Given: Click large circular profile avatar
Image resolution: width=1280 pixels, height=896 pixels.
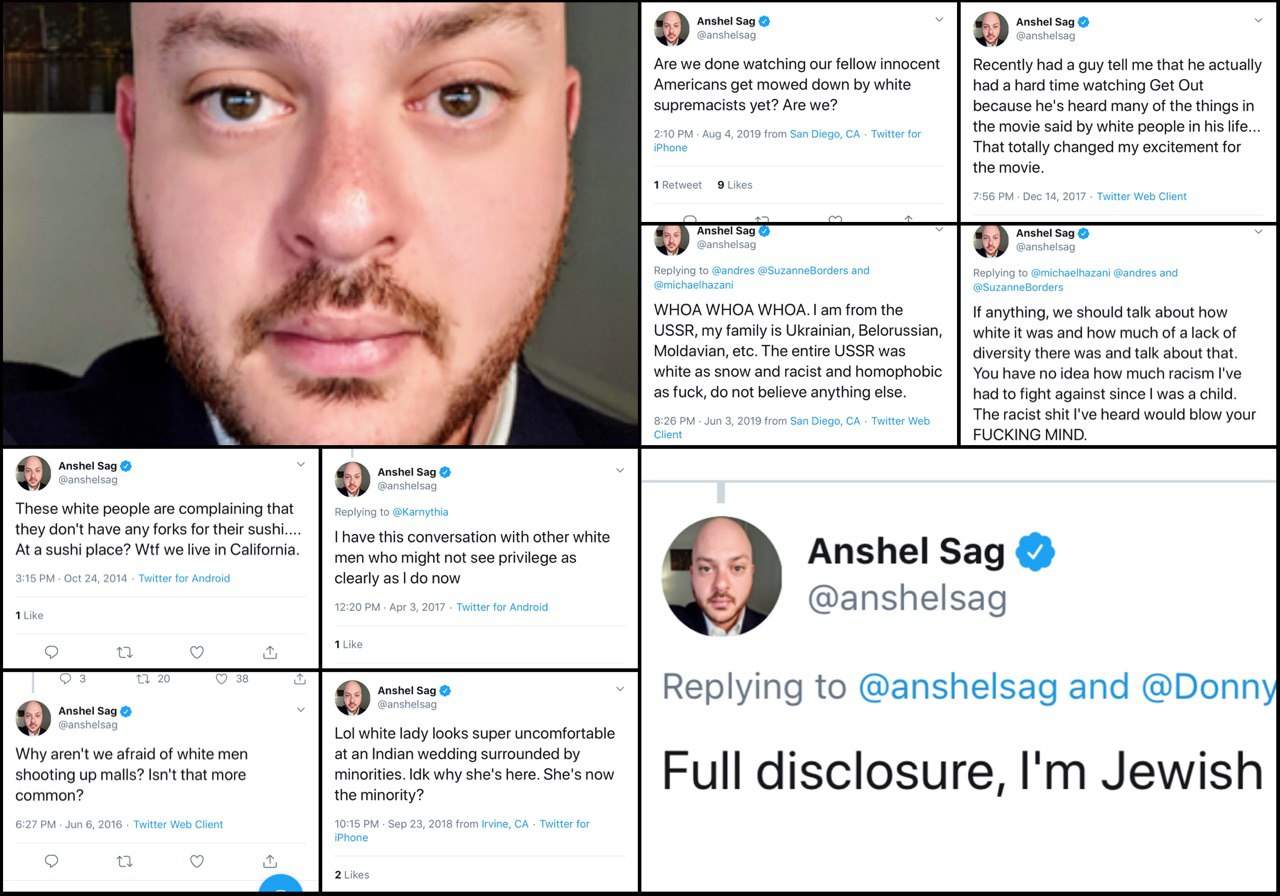Looking at the screenshot, I should (722, 577).
